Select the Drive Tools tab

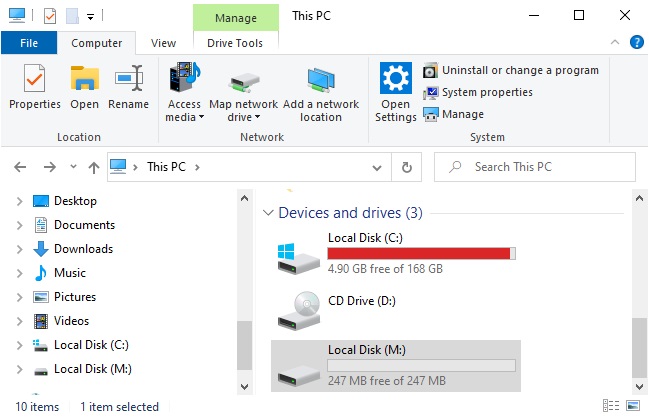235,43
